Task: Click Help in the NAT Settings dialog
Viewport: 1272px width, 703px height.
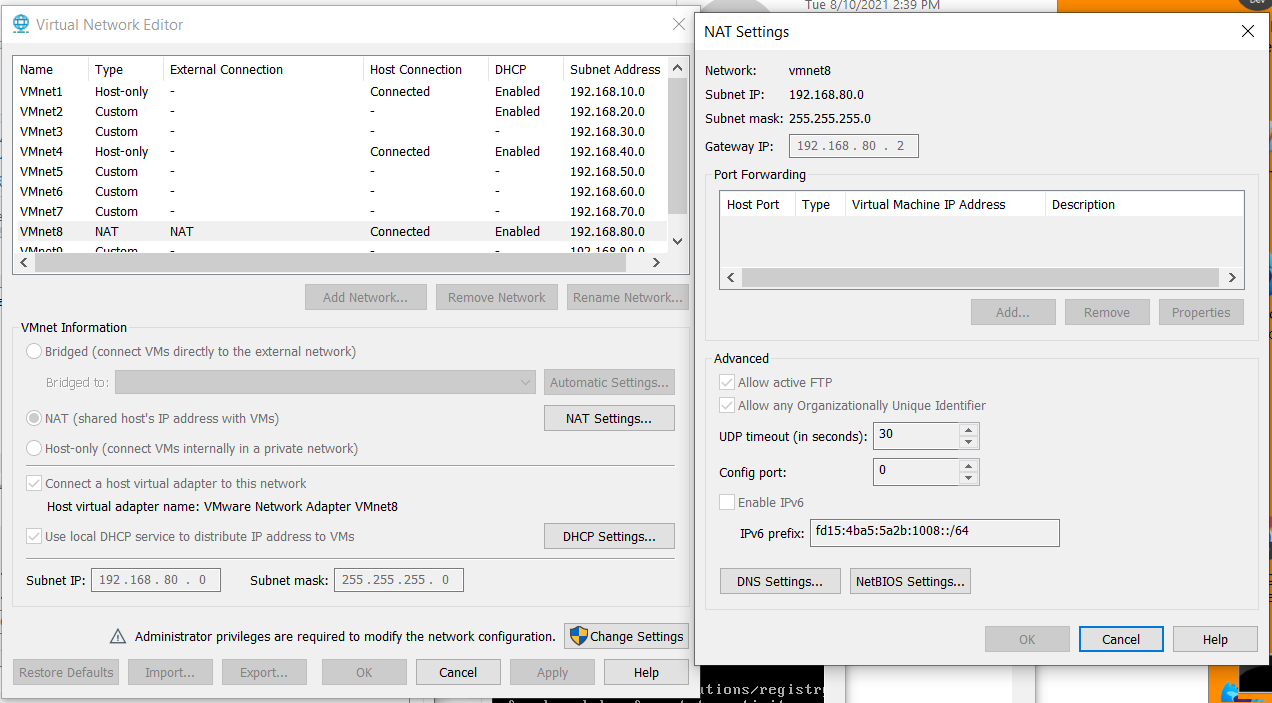Action: pos(1215,639)
